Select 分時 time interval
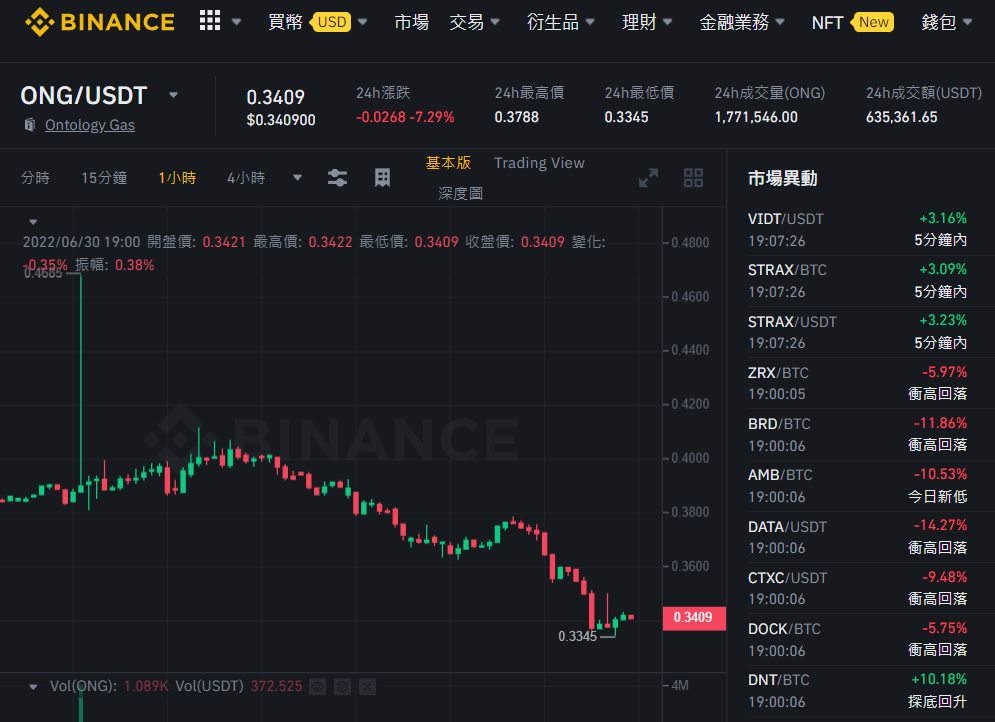The width and height of the screenshot is (995, 722). [35, 178]
